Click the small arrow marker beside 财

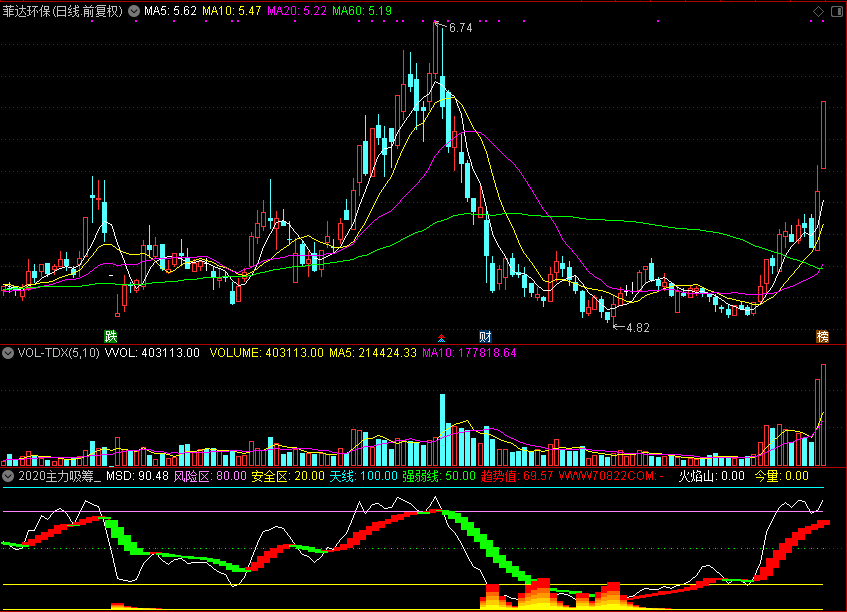click(x=442, y=336)
